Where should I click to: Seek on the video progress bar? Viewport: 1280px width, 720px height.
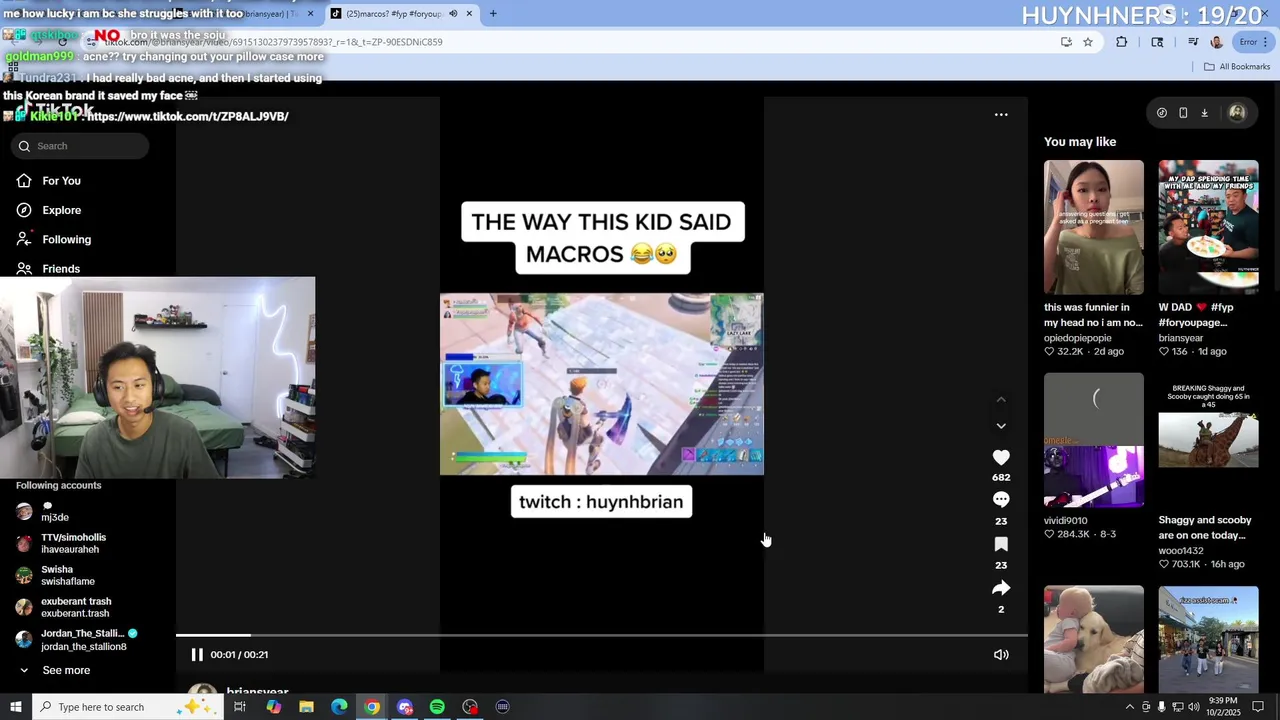(x=602, y=635)
